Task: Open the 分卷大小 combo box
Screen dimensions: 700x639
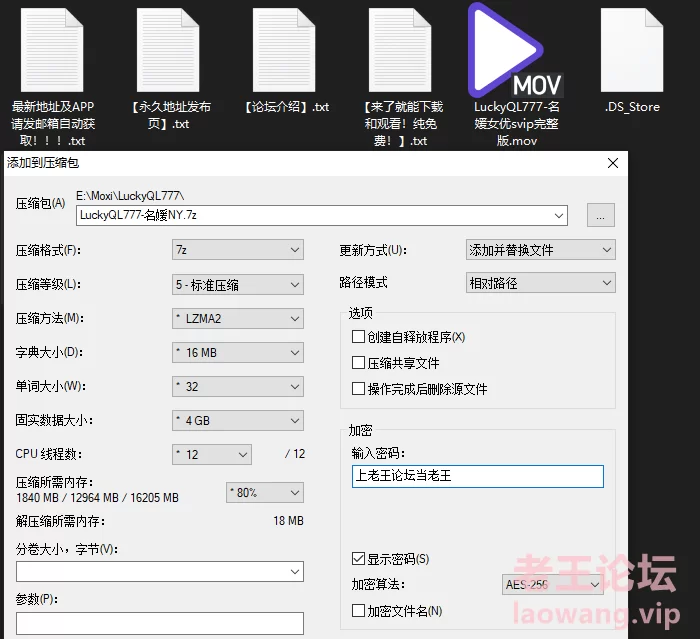Action: 160,572
